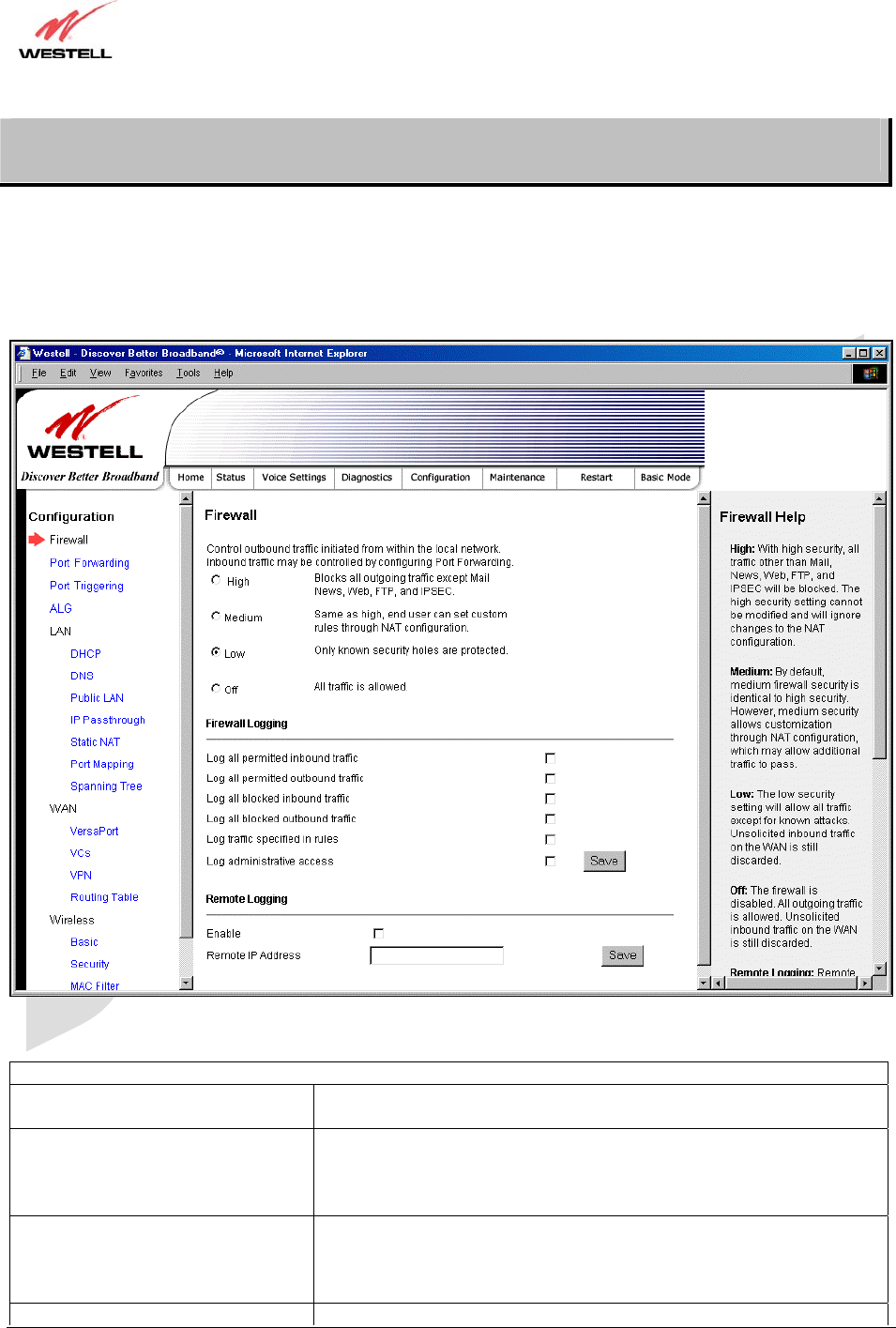Switch to the Status tab
The image size is (896, 1328).
[231, 478]
